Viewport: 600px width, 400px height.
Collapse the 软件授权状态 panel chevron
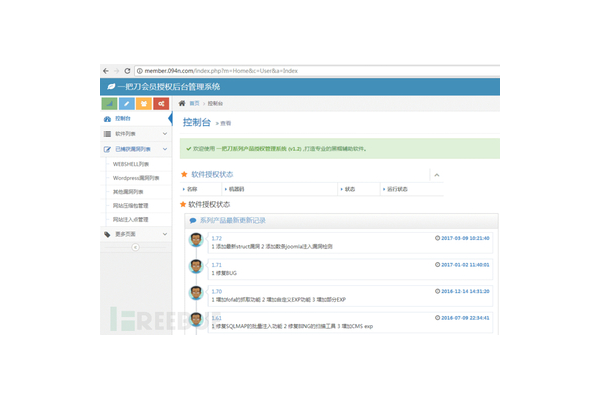point(437,175)
